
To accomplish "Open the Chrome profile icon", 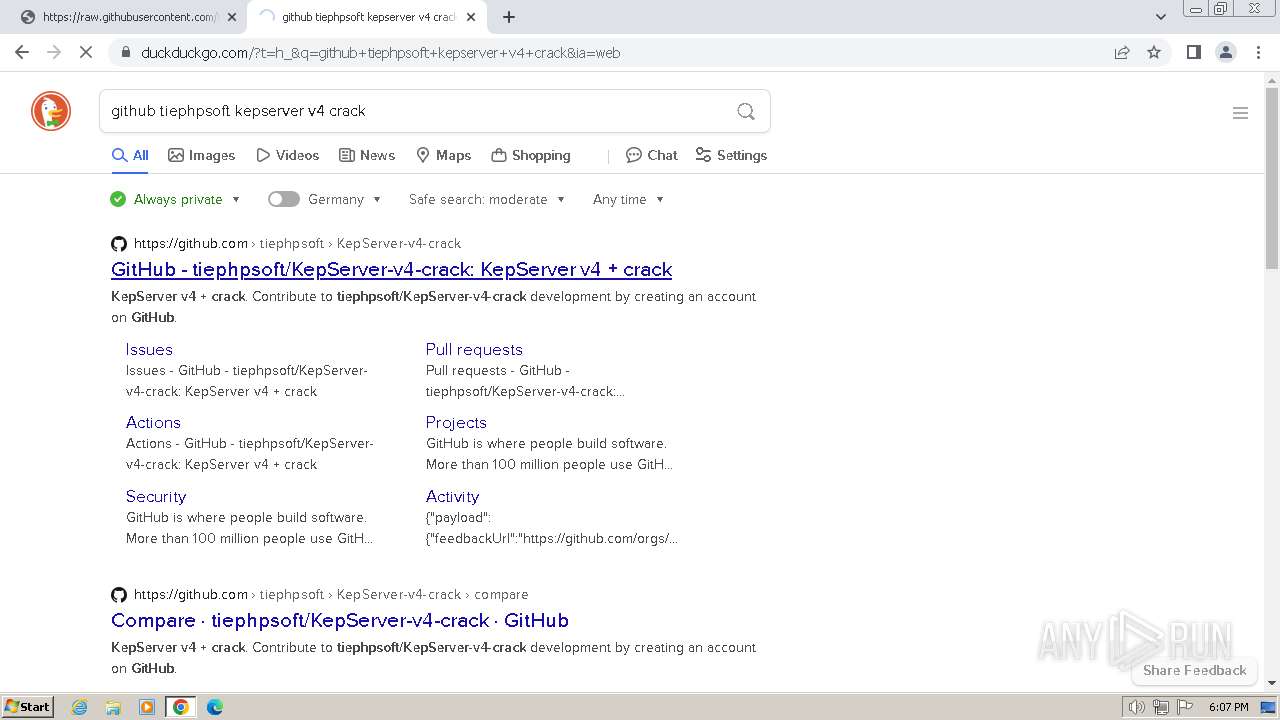I will [1225, 52].
